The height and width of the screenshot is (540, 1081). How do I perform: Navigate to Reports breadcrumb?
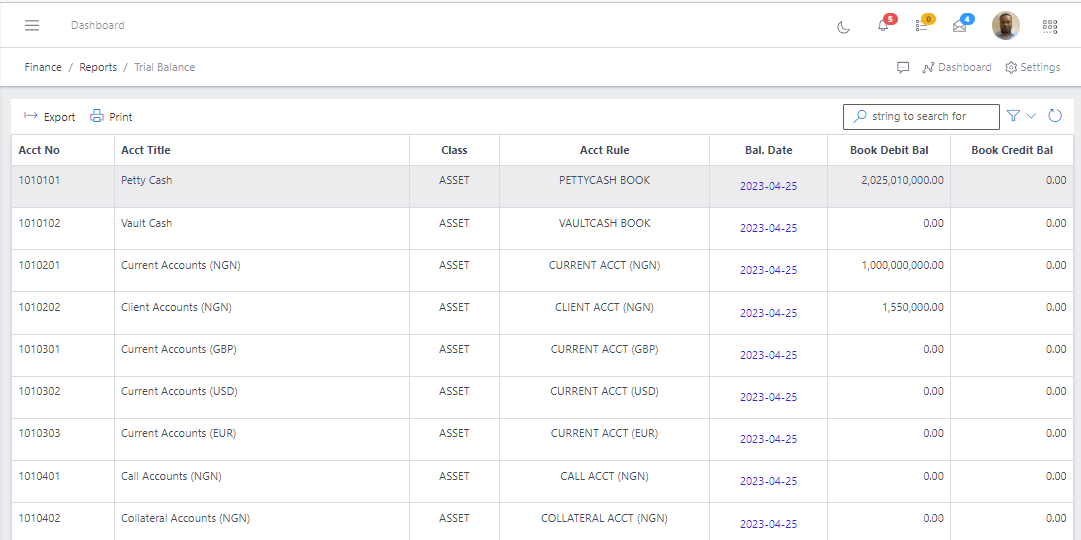point(98,68)
